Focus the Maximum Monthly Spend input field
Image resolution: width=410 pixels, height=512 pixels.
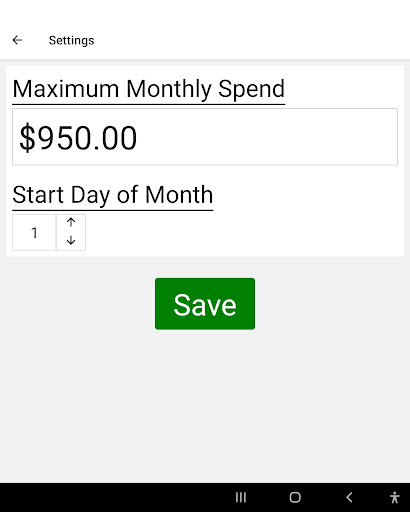205,137
